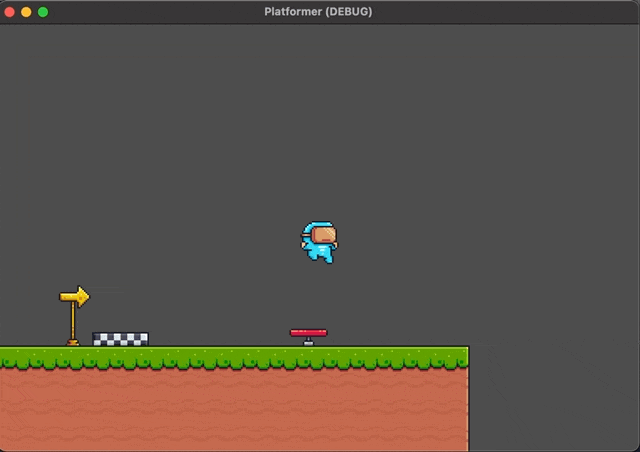
Task: Click the astronaut's brown helmet visor
Action: [324, 236]
